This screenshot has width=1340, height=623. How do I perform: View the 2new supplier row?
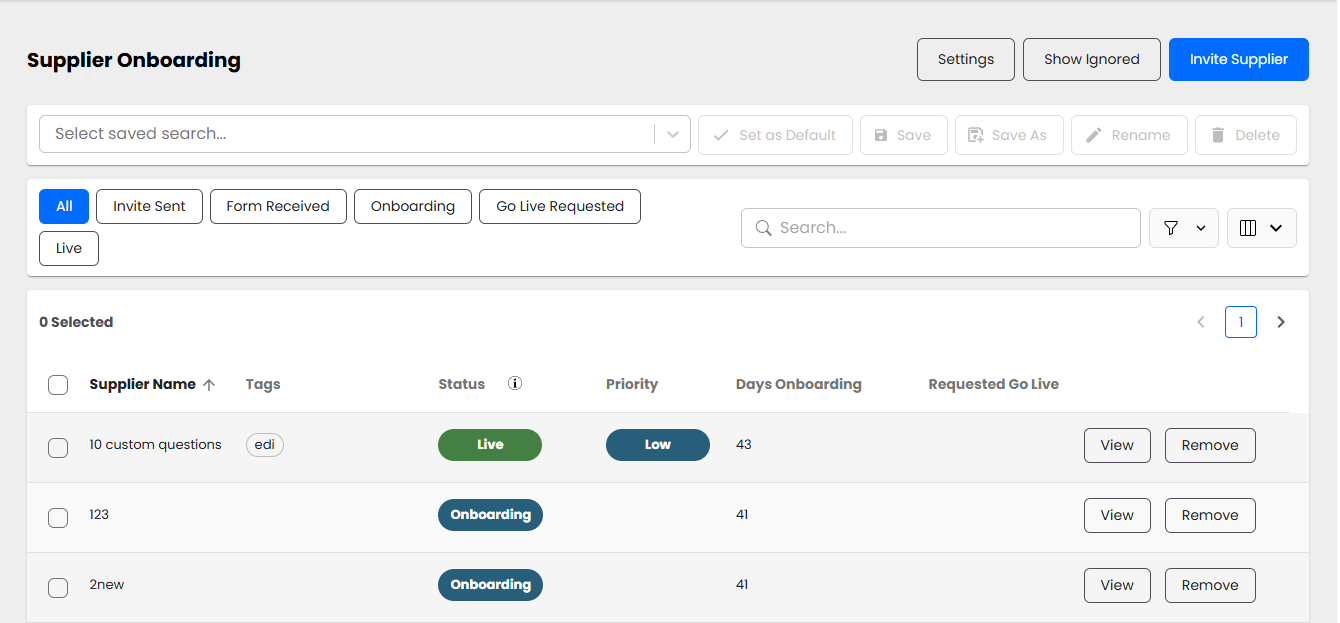pyautogui.click(x=1116, y=585)
